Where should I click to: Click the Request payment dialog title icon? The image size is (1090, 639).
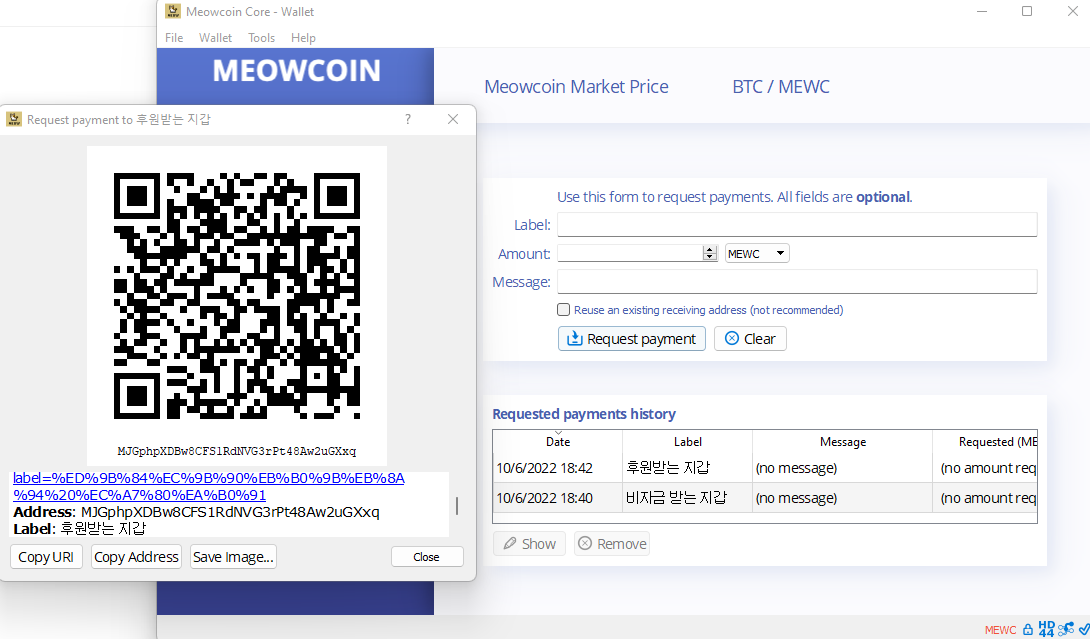[x=14, y=120]
